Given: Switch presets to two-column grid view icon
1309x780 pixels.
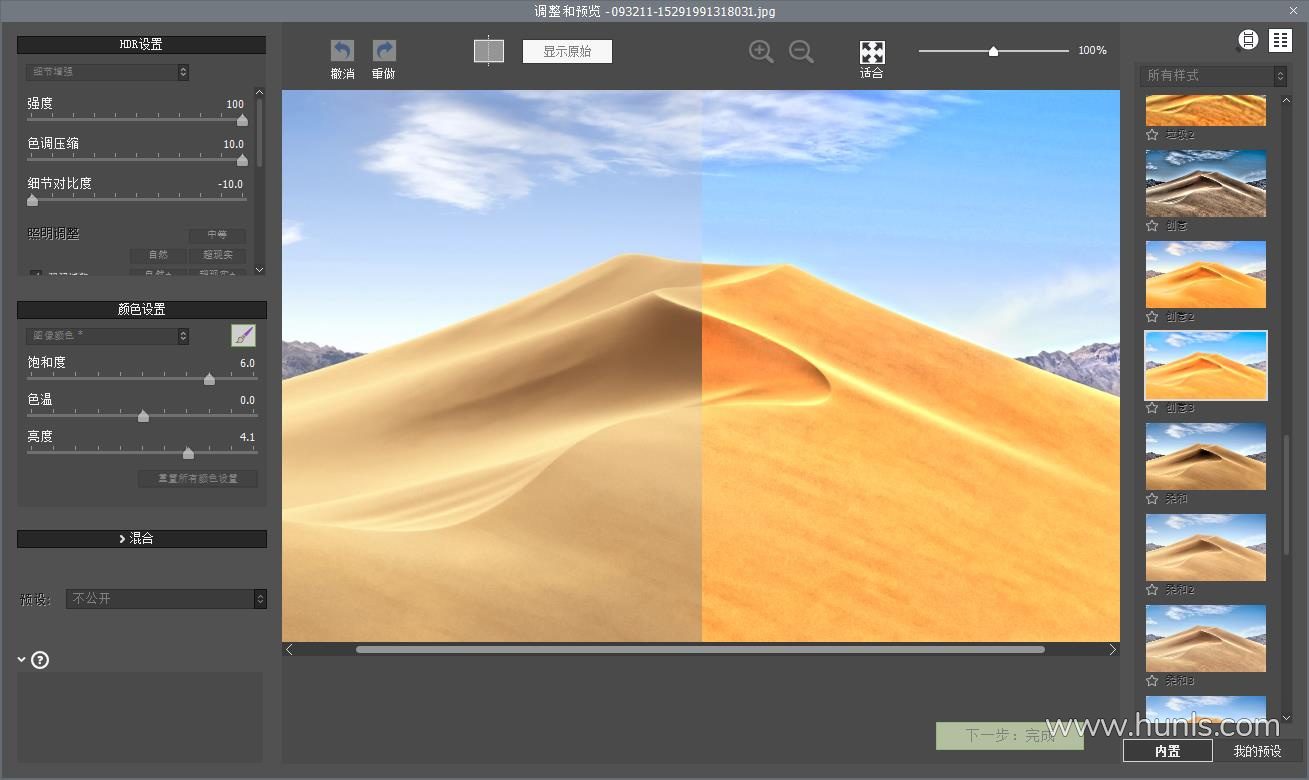Looking at the screenshot, I should [x=1281, y=40].
